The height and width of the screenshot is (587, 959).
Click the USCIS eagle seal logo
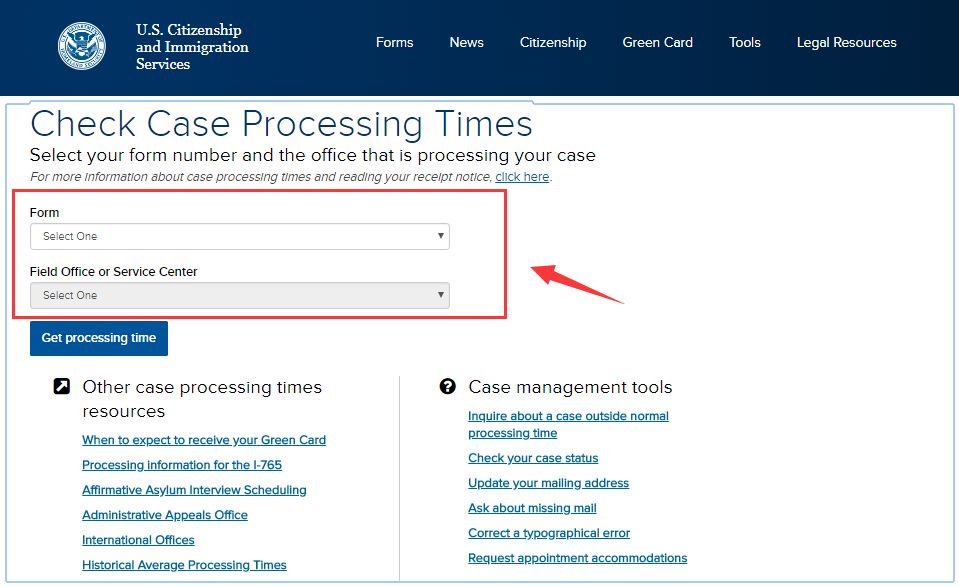(x=83, y=46)
